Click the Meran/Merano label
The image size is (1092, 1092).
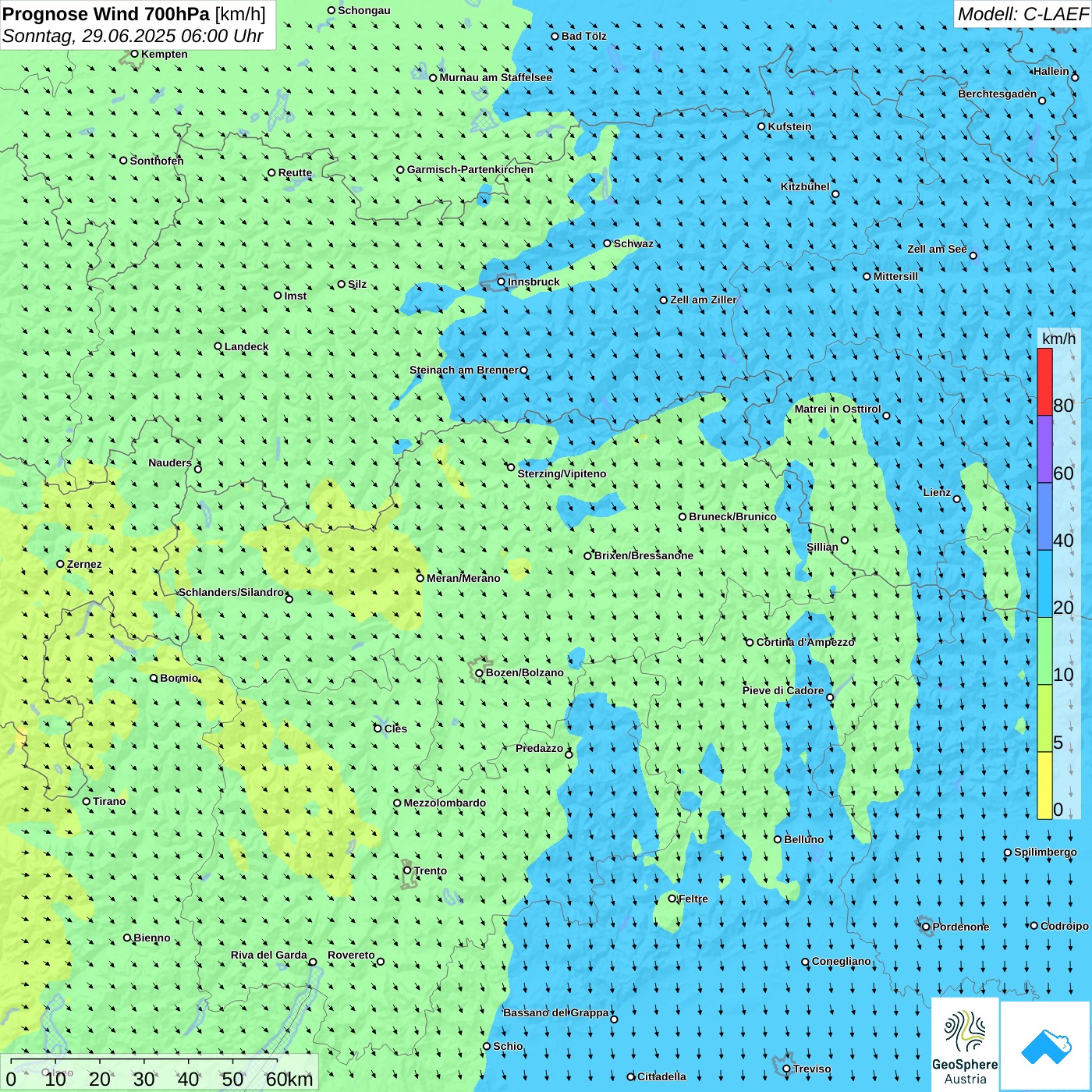[463, 578]
